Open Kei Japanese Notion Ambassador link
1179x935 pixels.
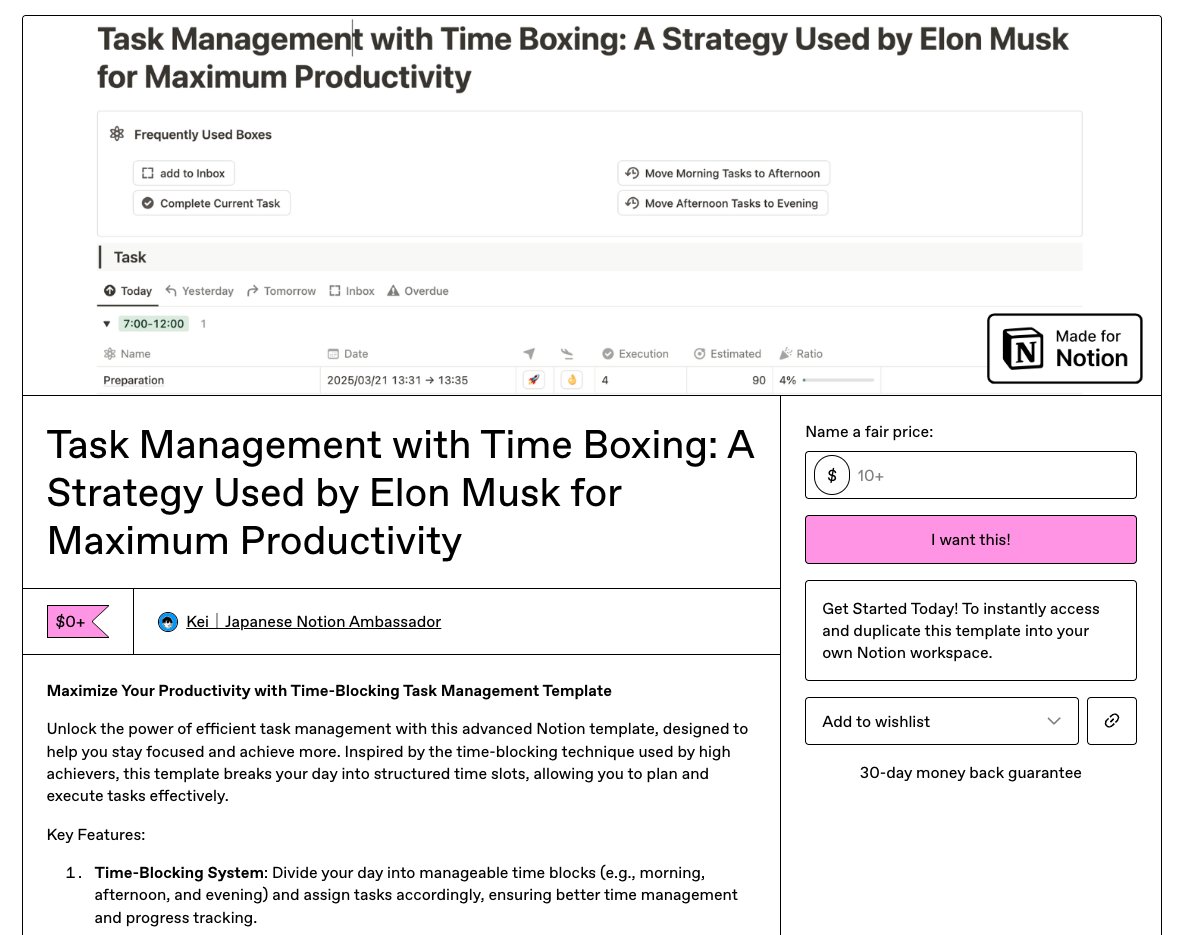point(314,622)
